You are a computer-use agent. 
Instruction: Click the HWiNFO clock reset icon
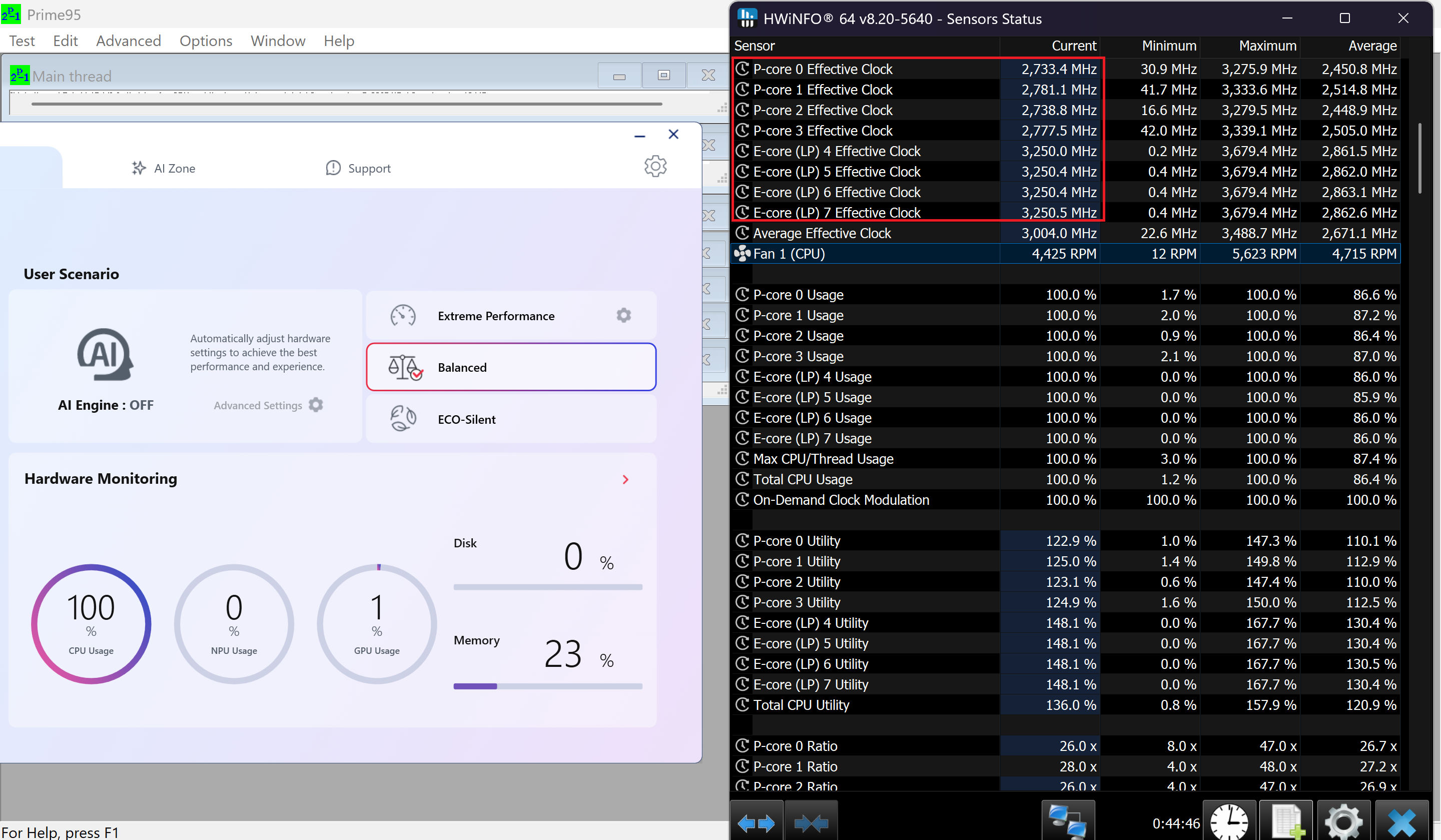pyautogui.click(x=1229, y=821)
